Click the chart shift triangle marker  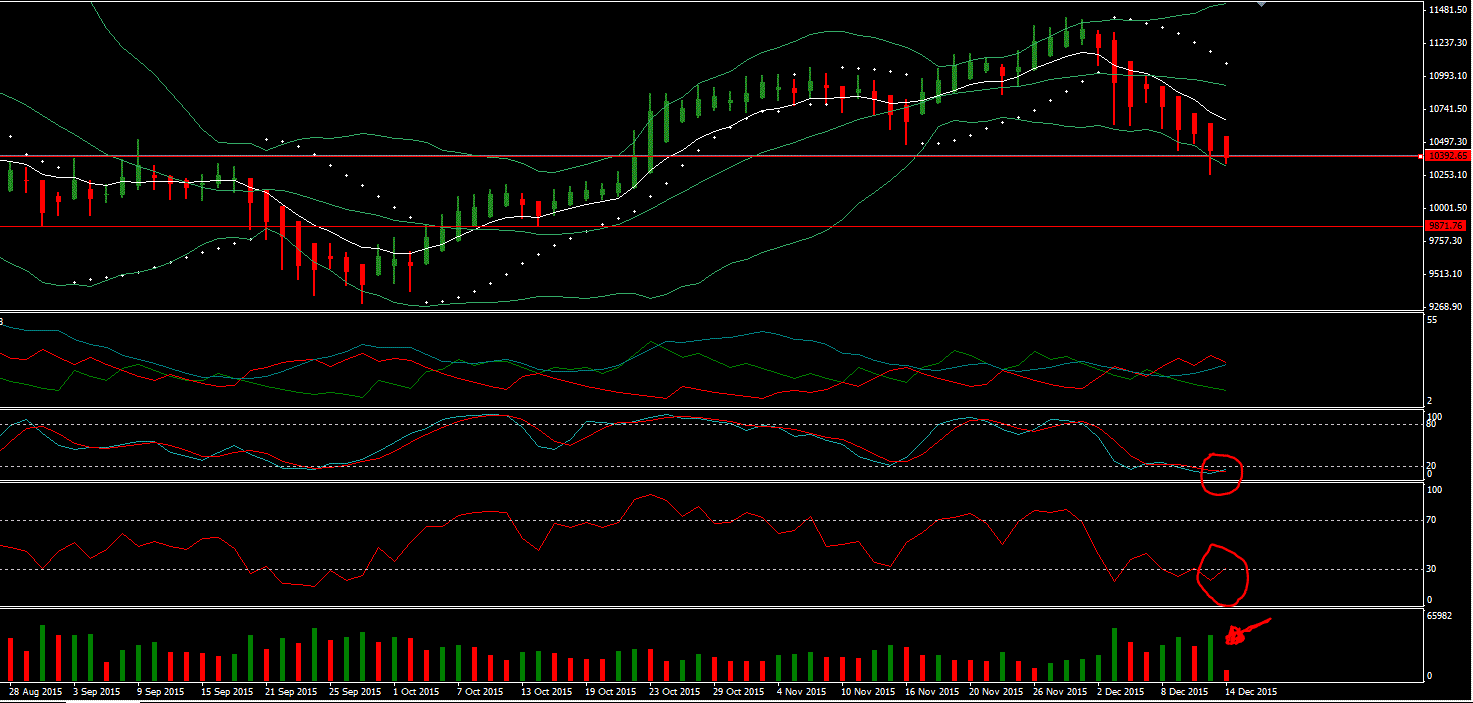tap(1261, 5)
